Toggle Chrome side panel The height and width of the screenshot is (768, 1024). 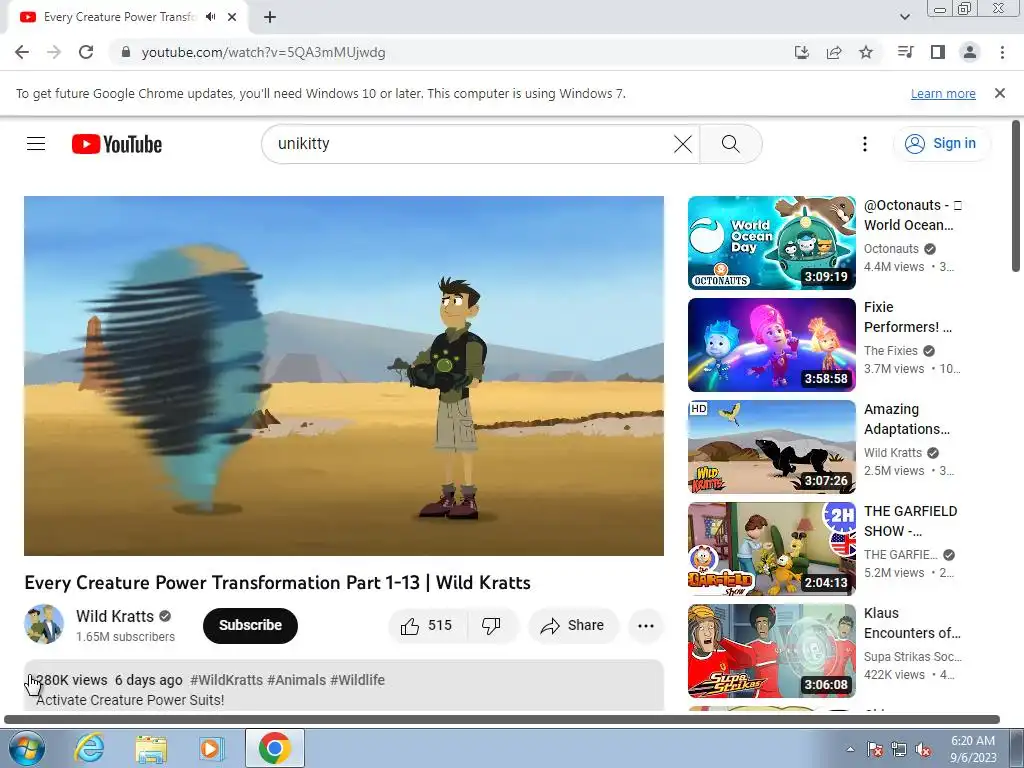tap(938, 52)
